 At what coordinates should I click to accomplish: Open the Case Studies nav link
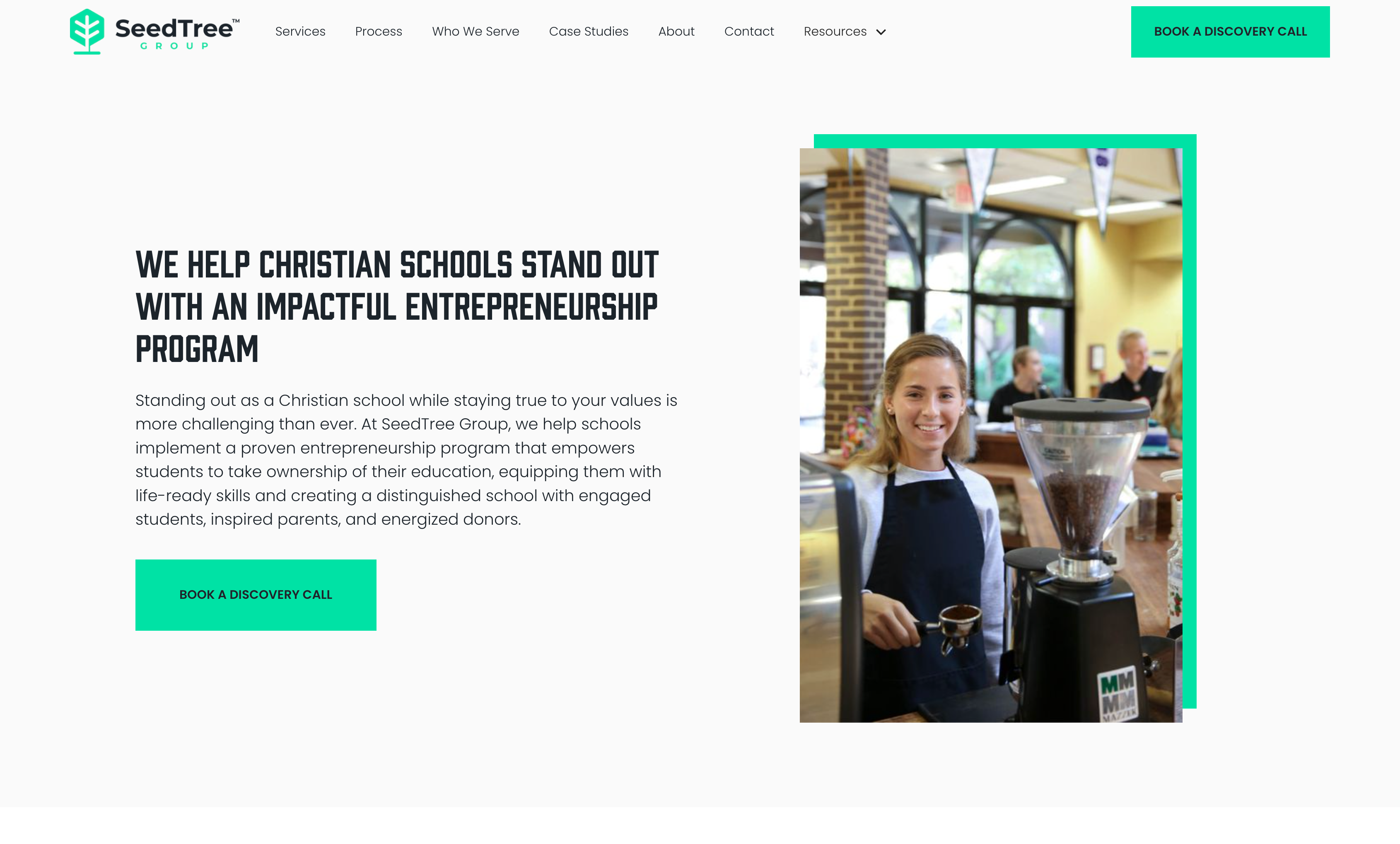coord(589,32)
